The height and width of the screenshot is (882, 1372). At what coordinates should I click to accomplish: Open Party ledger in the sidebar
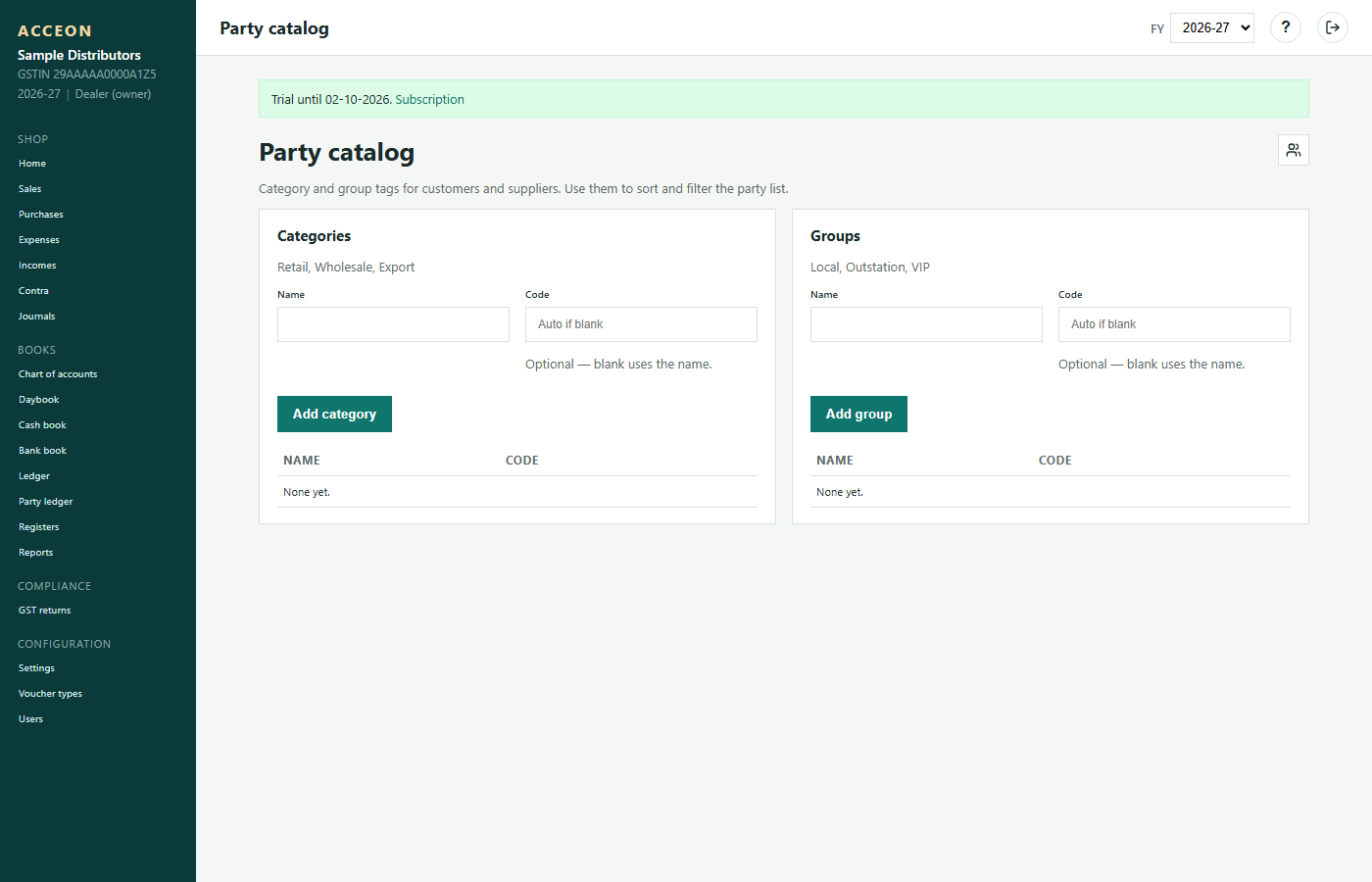46,502
